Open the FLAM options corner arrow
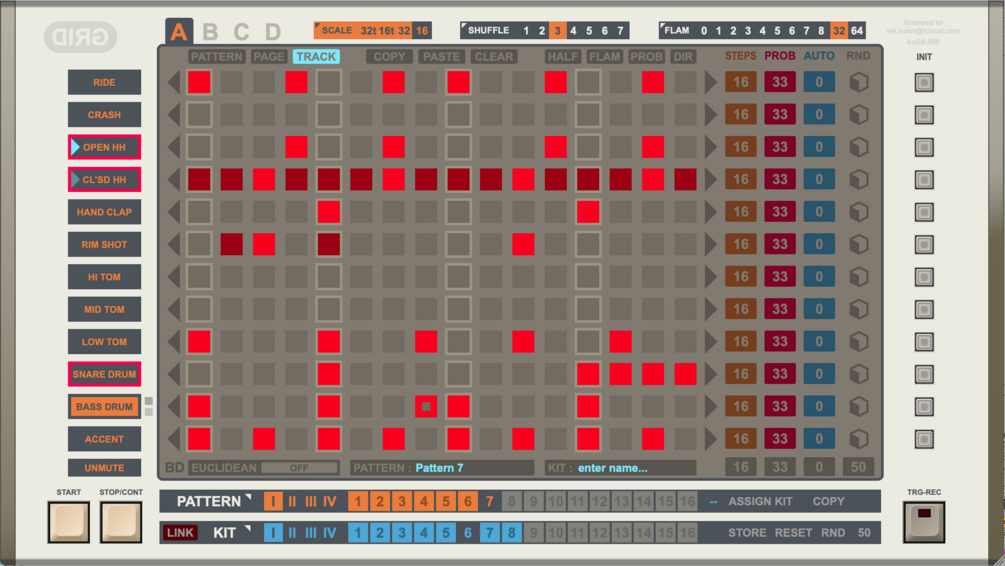Screen dimensions: 1005x566 pos(663,26)
